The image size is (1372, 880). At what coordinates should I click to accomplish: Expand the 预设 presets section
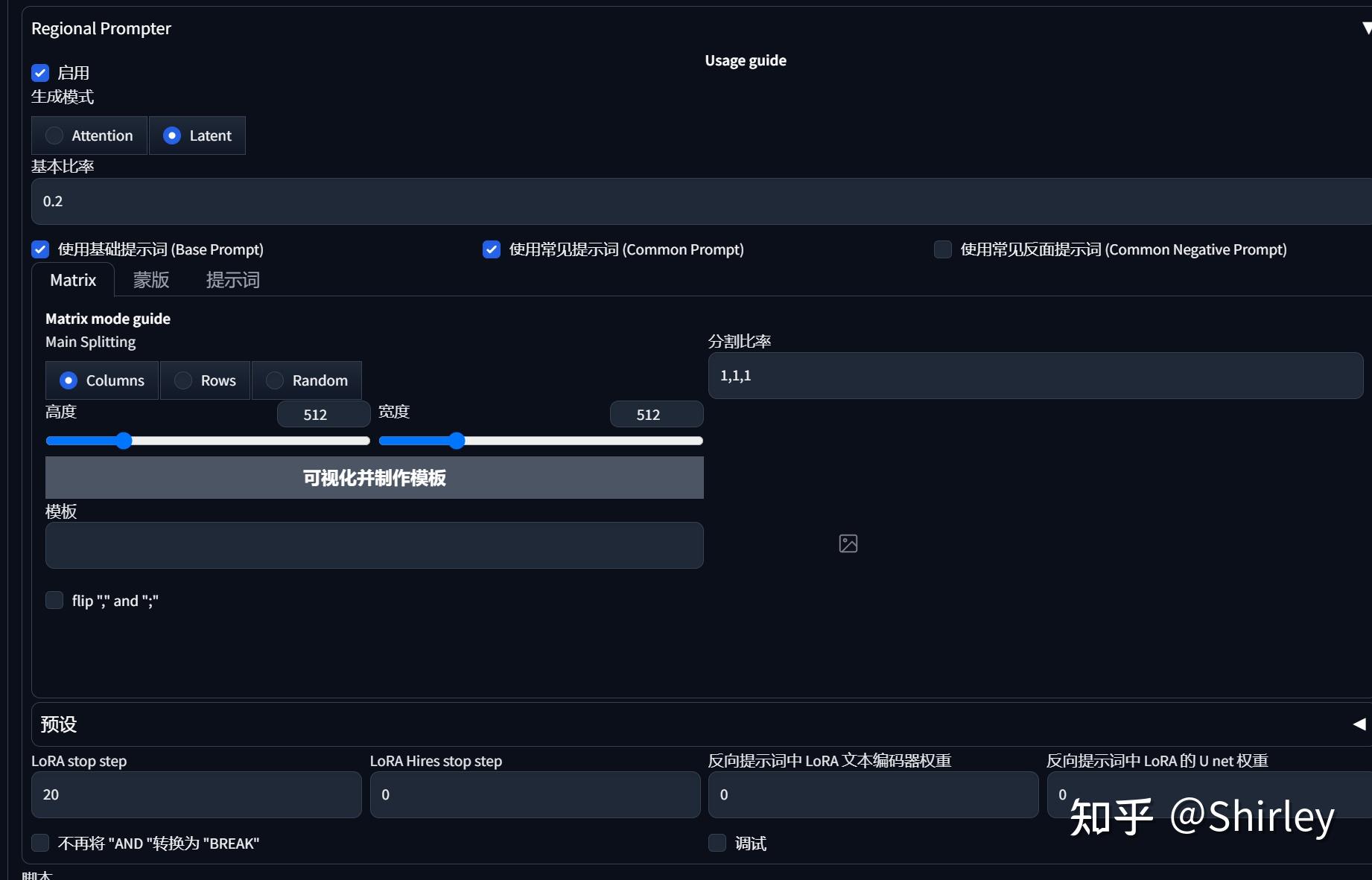(x=1359, y=724)
